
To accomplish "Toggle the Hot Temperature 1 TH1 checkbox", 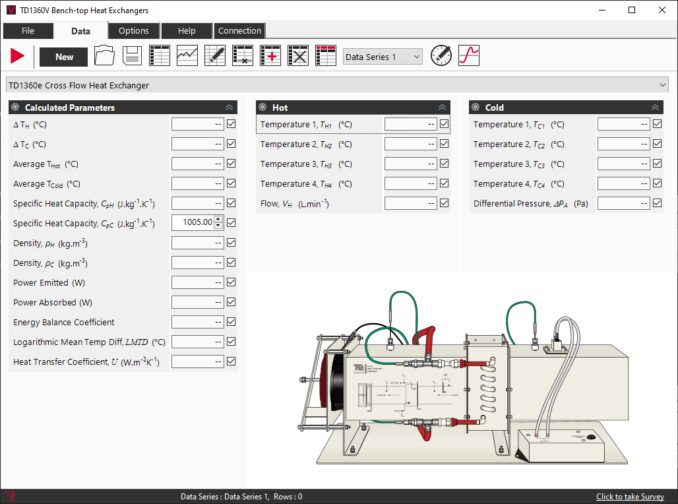I will (444, 124).
